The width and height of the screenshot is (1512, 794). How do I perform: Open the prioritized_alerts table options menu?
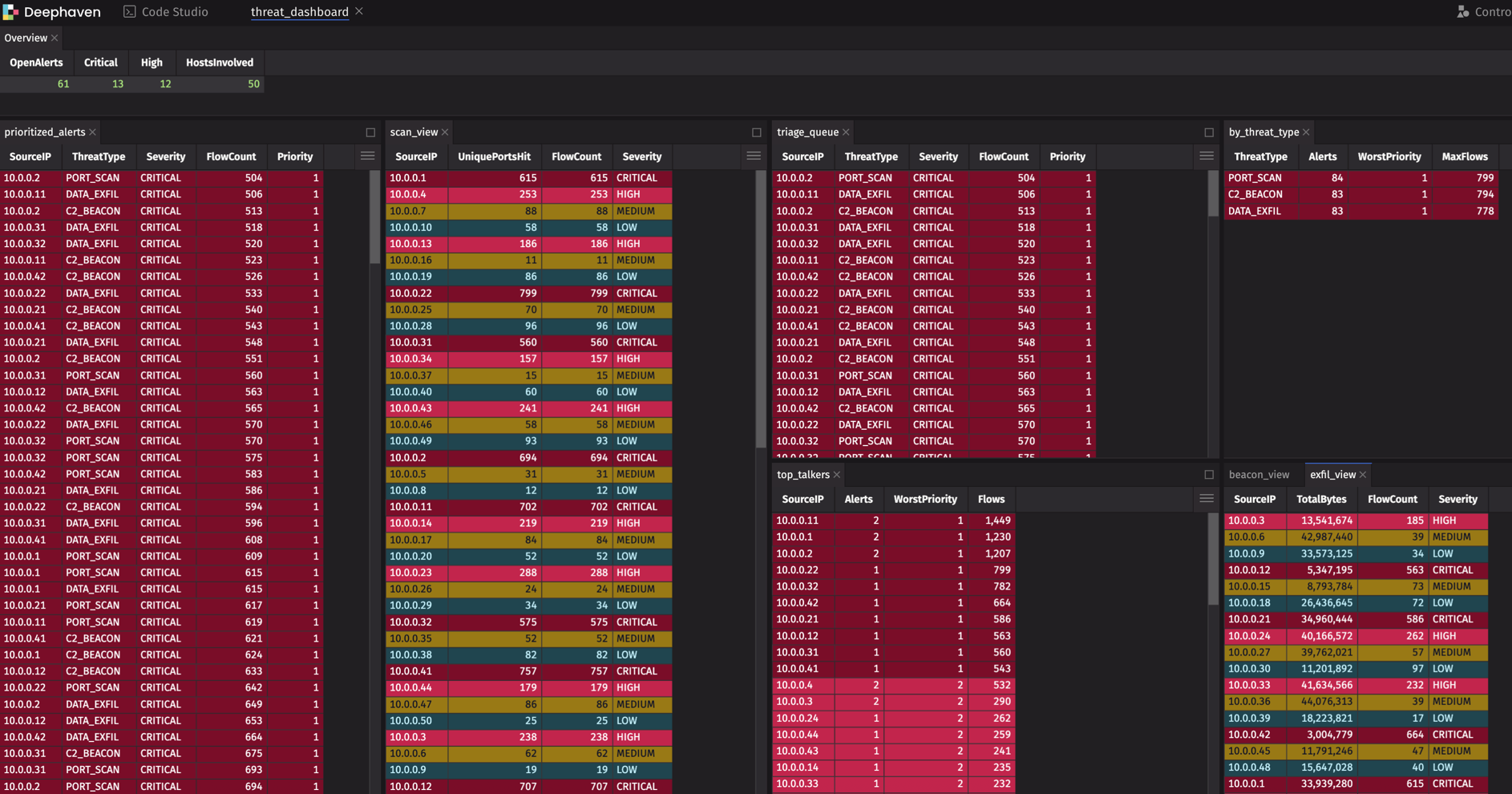[367, 156]
